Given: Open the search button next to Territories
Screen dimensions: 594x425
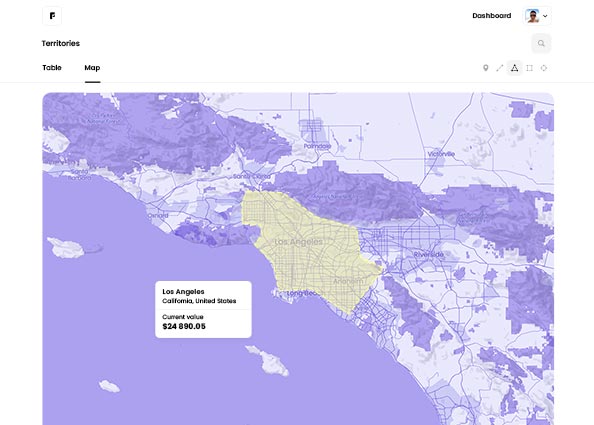Looking at the screenshot, I should click(541, 44).
